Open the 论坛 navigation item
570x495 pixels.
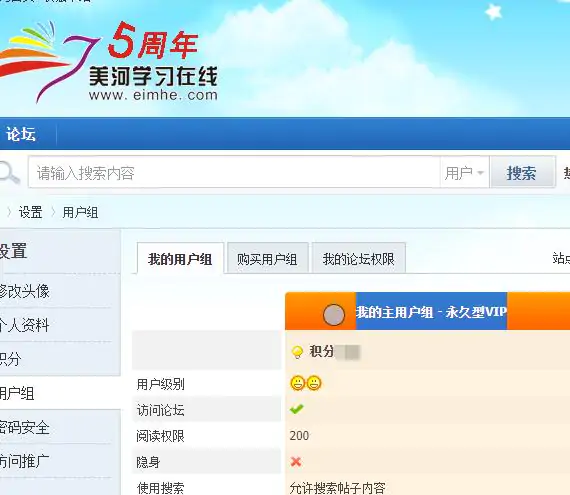point(21,134)
